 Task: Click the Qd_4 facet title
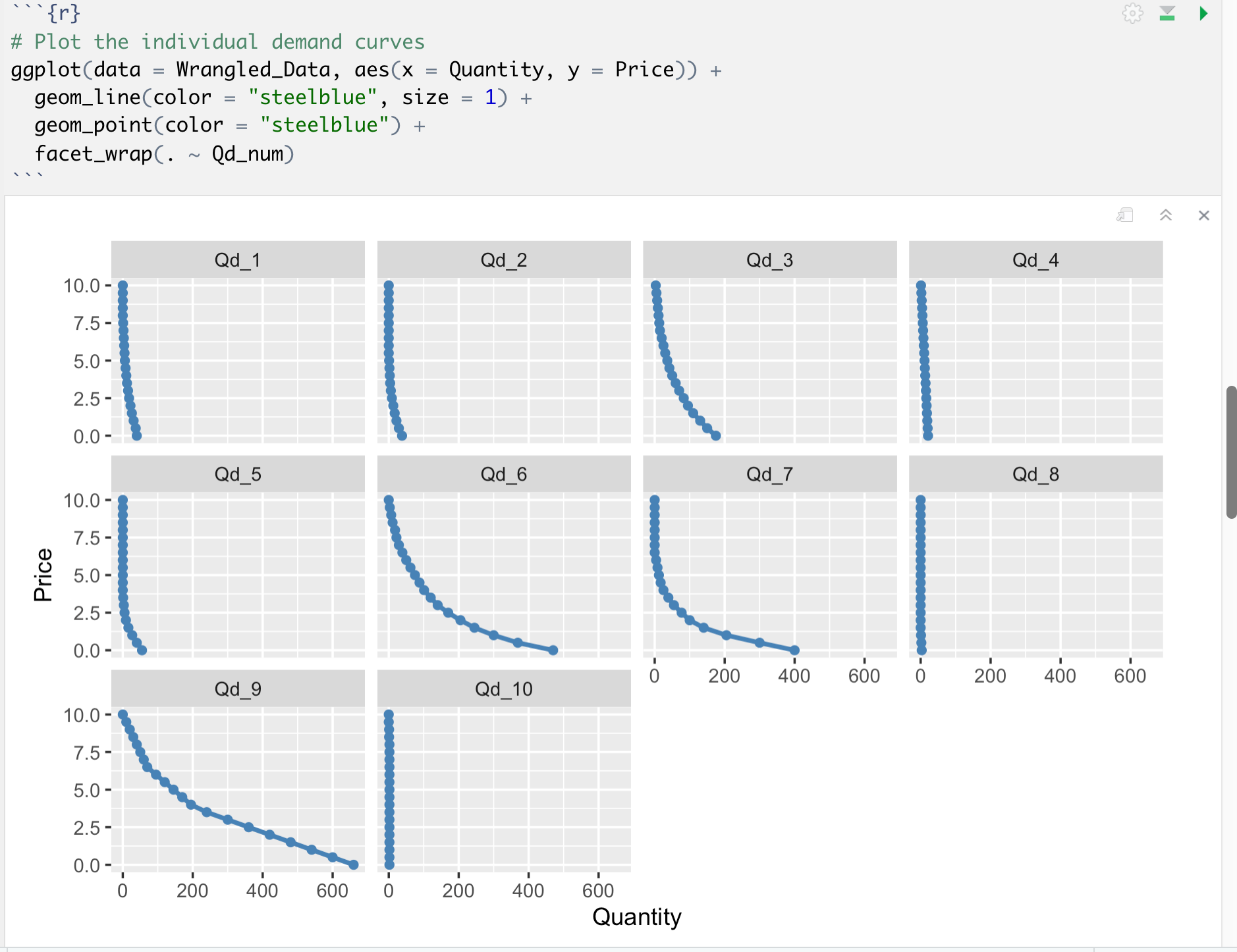(x=1035, y=260)
